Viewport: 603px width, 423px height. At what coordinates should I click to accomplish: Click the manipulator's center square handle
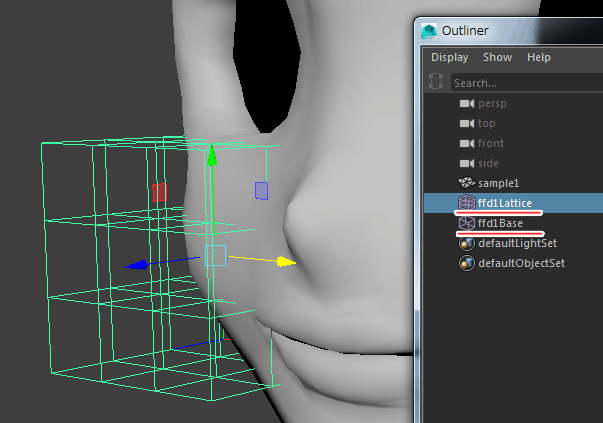click(216, 255)
